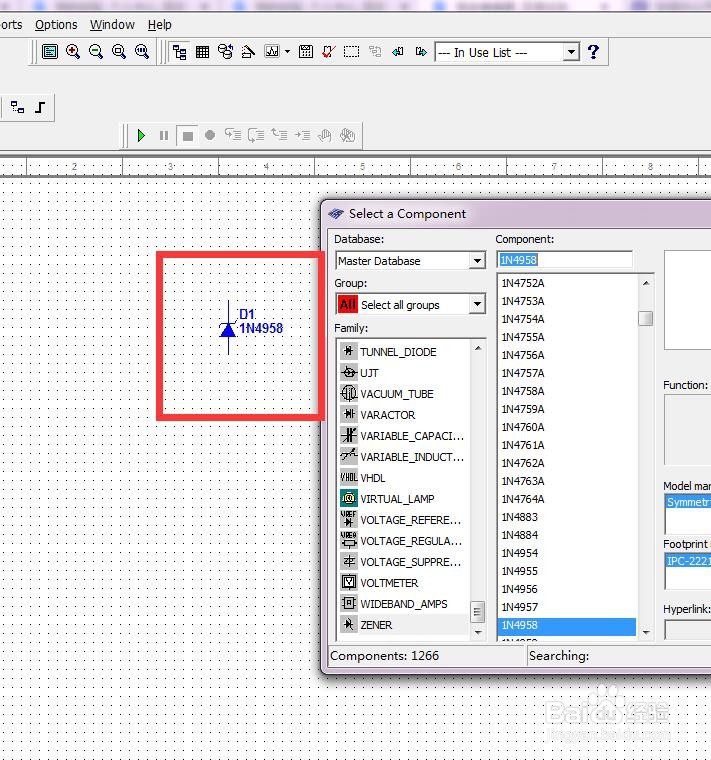Toggle breakpoint hand icon

tap(324, 135)
